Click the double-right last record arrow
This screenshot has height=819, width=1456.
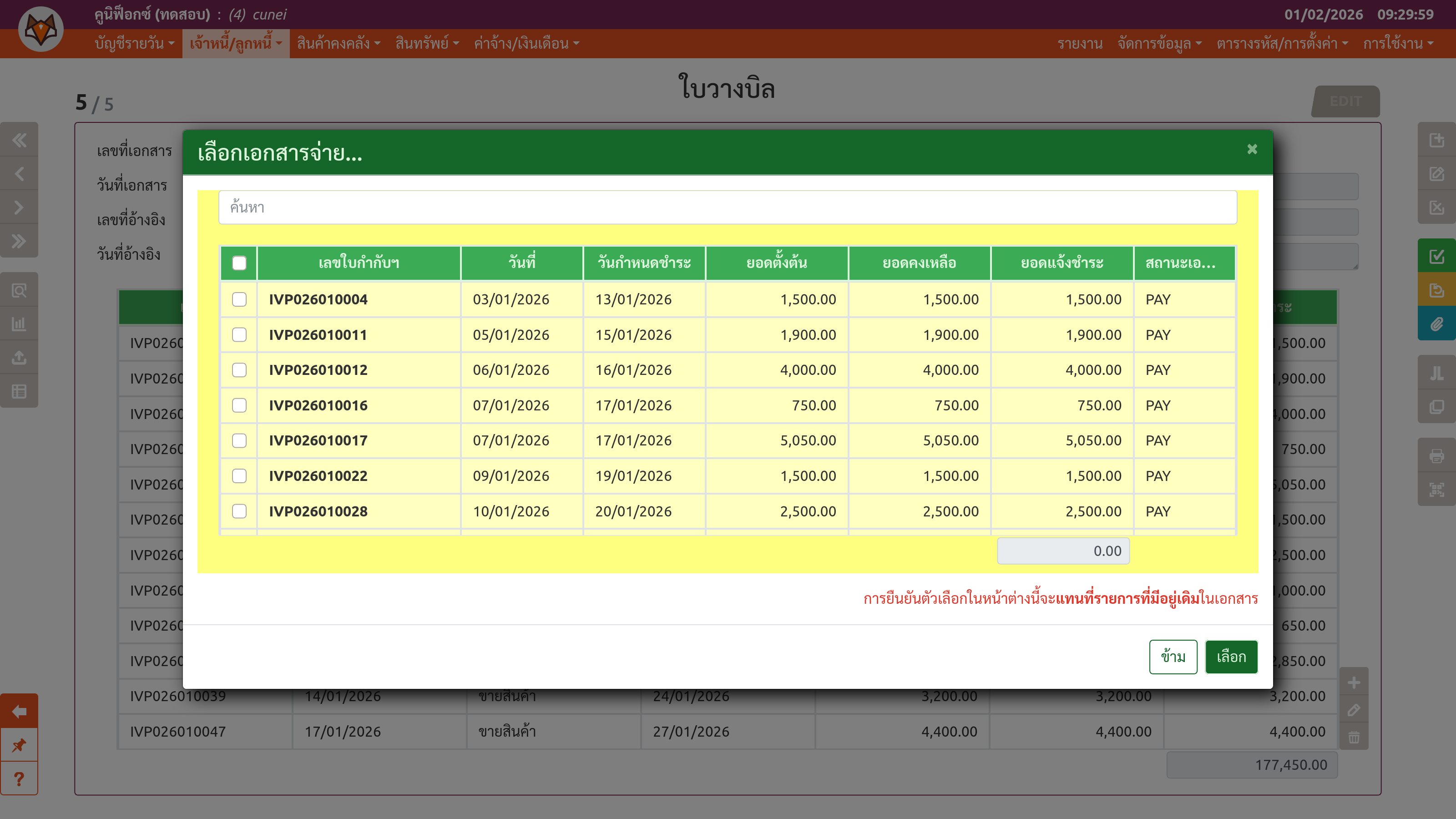coord(19,241)
